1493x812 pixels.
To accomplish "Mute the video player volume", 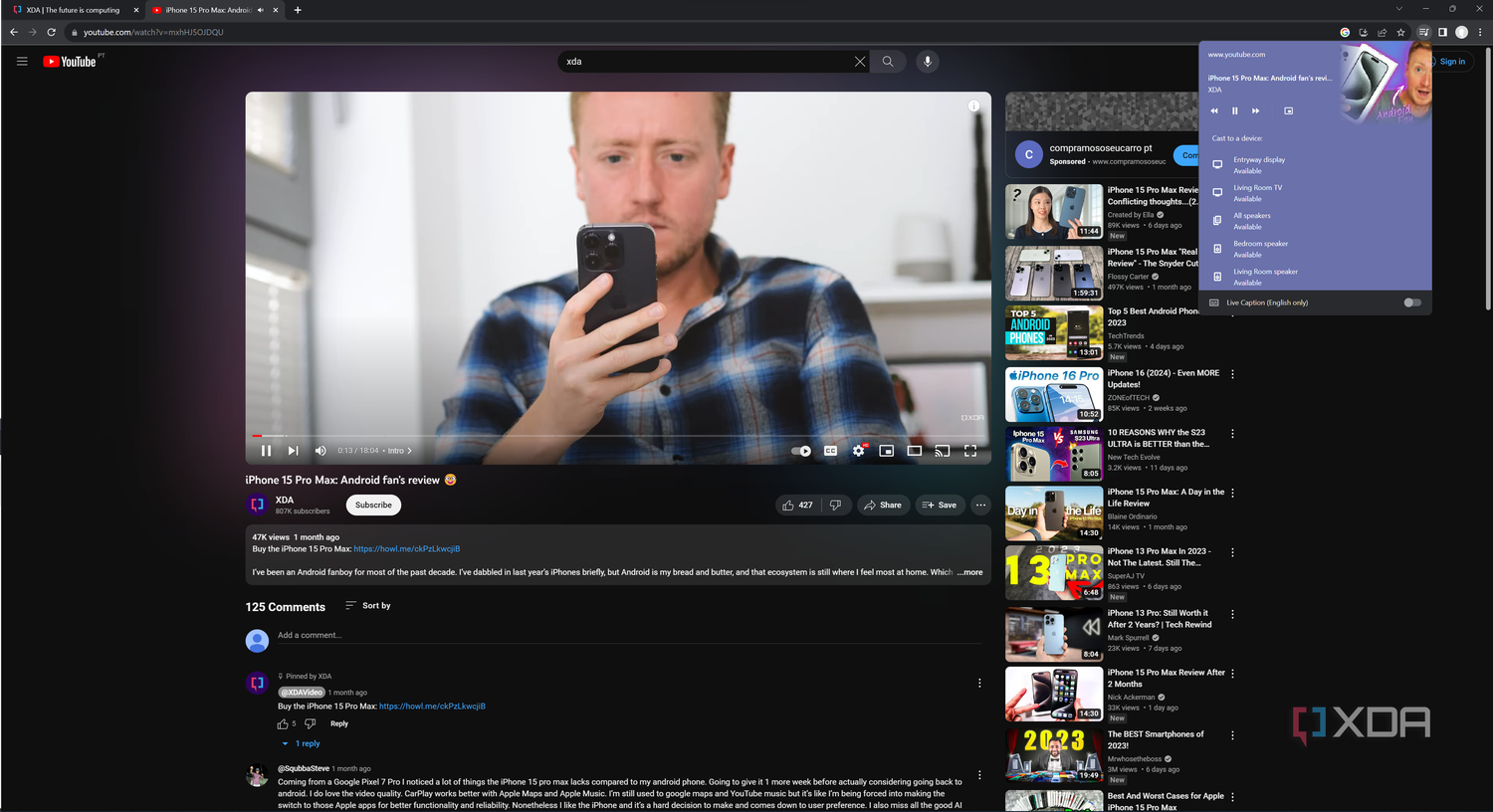I will (x=320, y=451).
